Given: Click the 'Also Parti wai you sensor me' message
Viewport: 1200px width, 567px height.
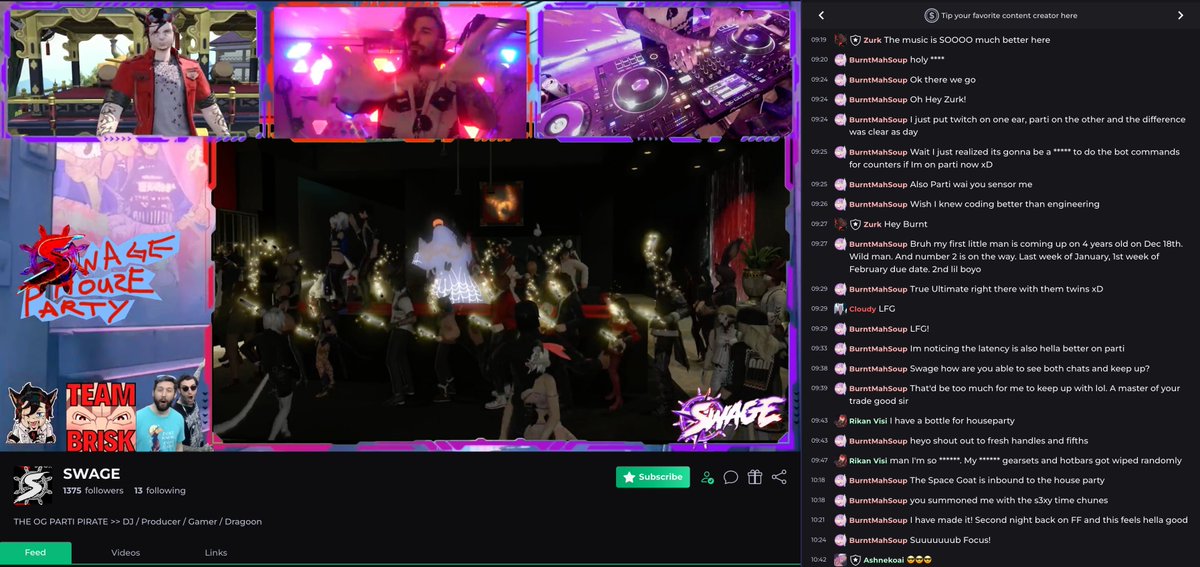Looking at the screenshot, I should click(x=971, y=185).
